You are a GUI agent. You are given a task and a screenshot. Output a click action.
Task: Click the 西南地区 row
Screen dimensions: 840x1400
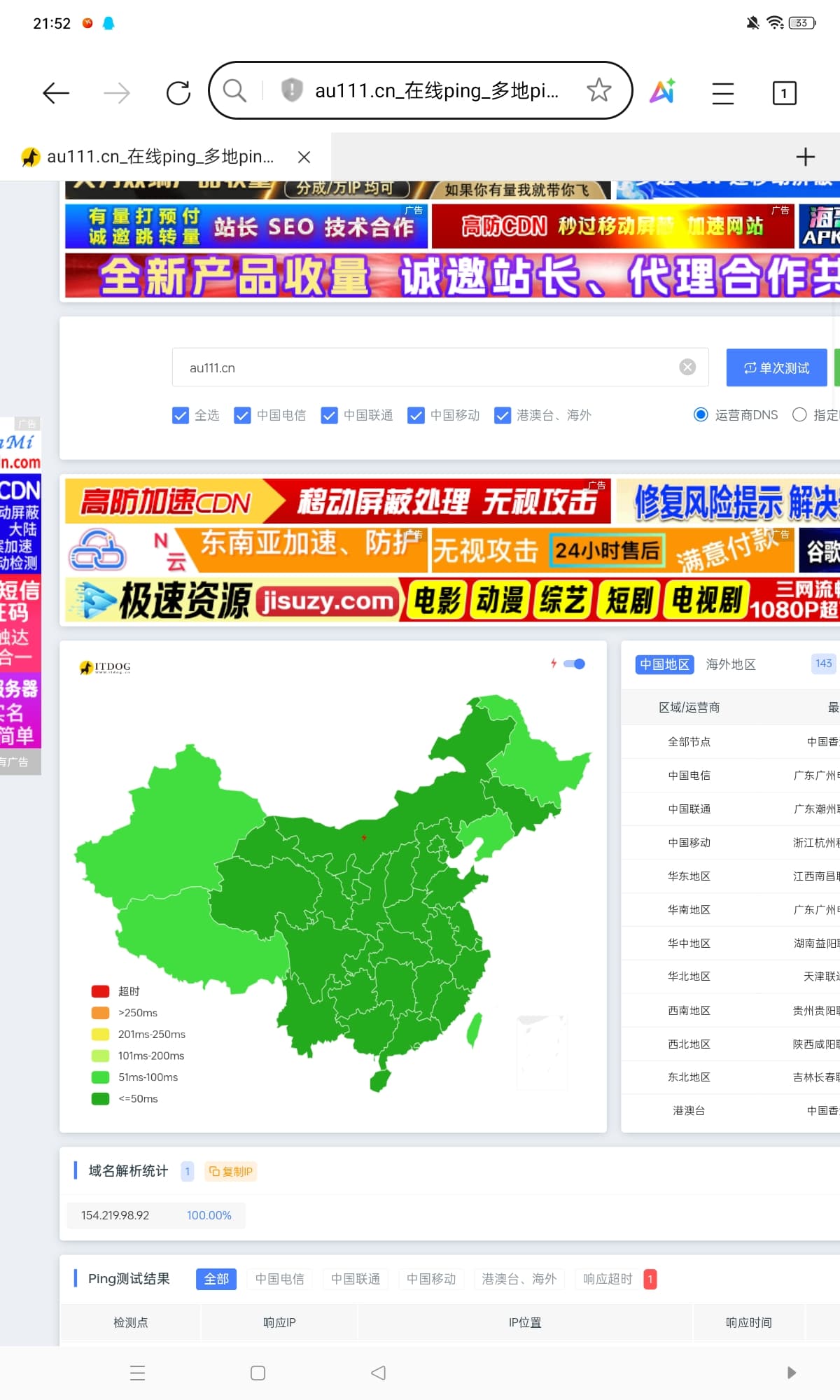[x=730, y=1010]
